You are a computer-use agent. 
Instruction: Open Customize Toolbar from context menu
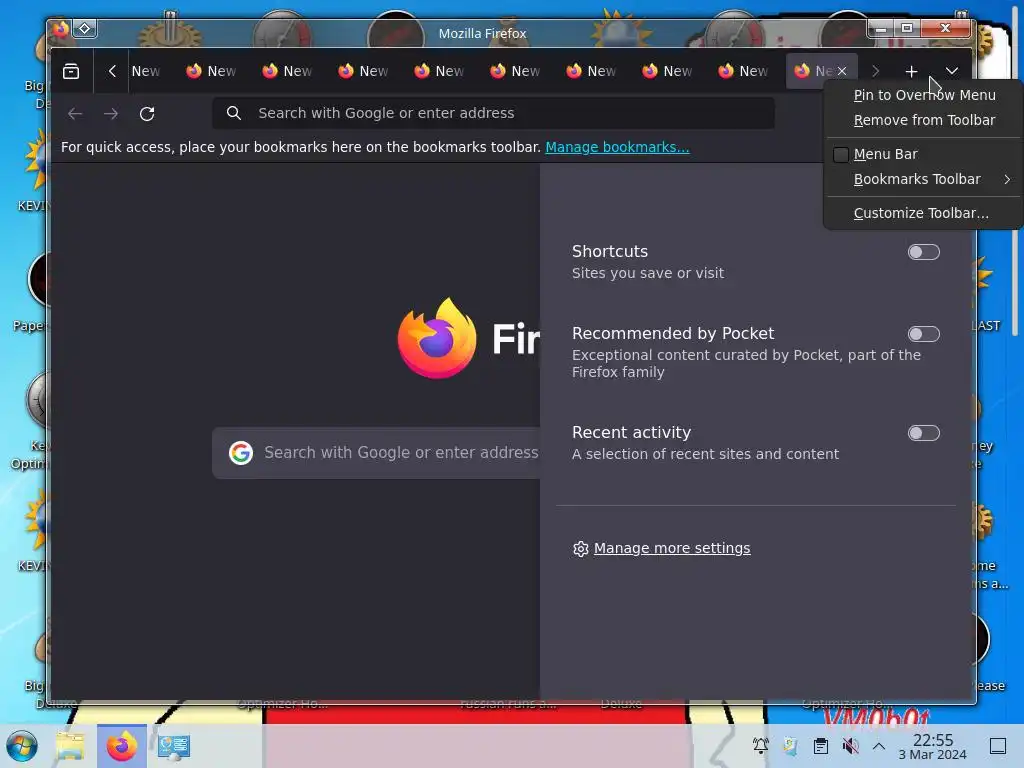924,213
